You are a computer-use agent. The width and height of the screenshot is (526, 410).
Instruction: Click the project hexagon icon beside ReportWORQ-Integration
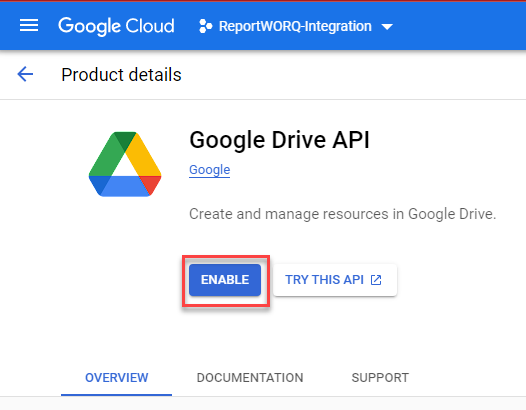tap(205, 26)
